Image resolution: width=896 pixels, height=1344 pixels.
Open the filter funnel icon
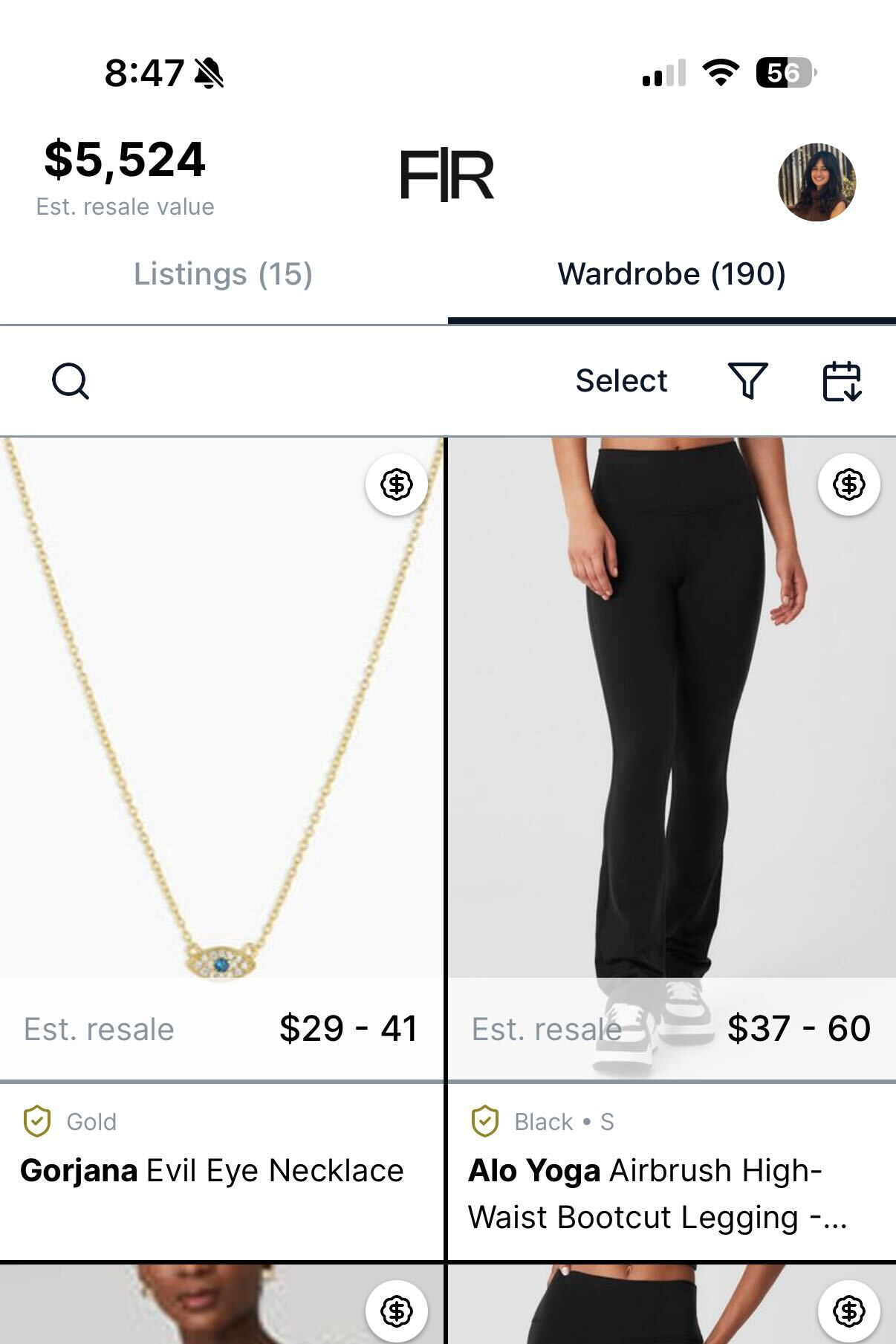(x=747, y=380)
